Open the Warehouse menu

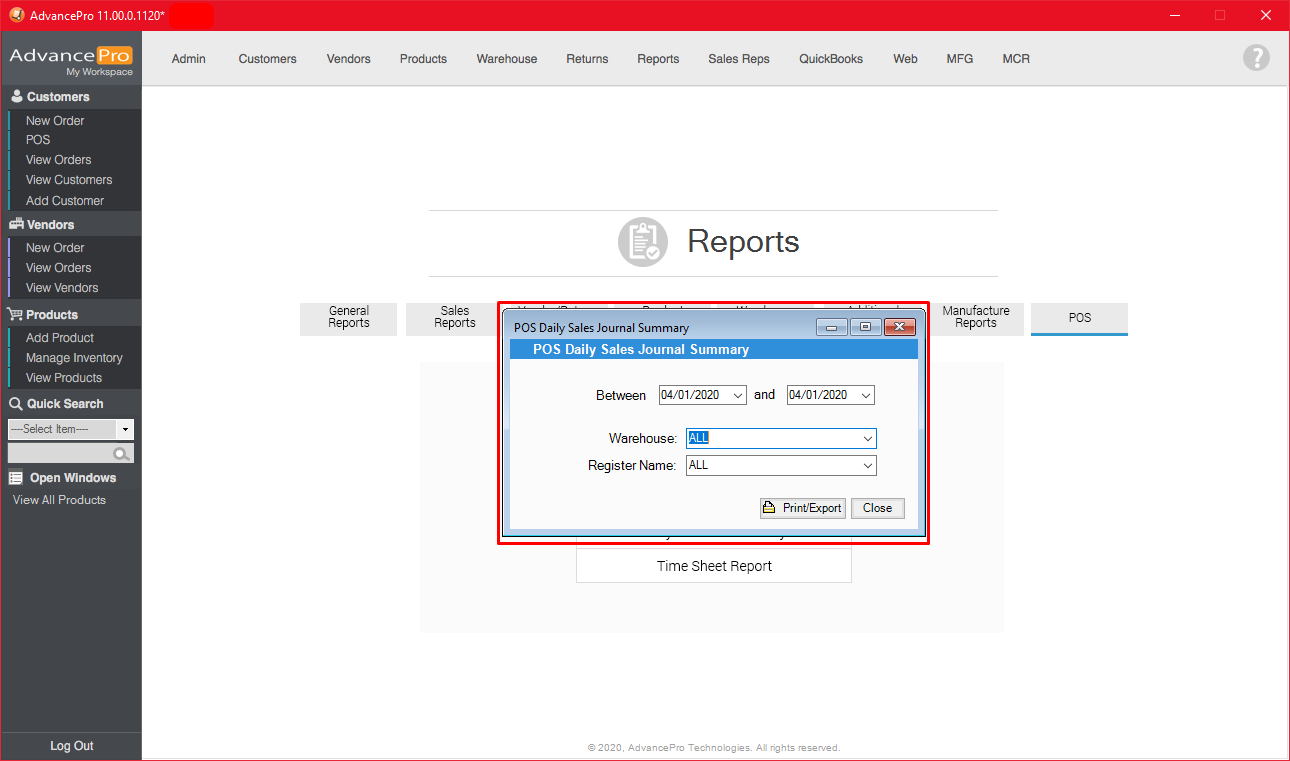click(x=506, y=59)
